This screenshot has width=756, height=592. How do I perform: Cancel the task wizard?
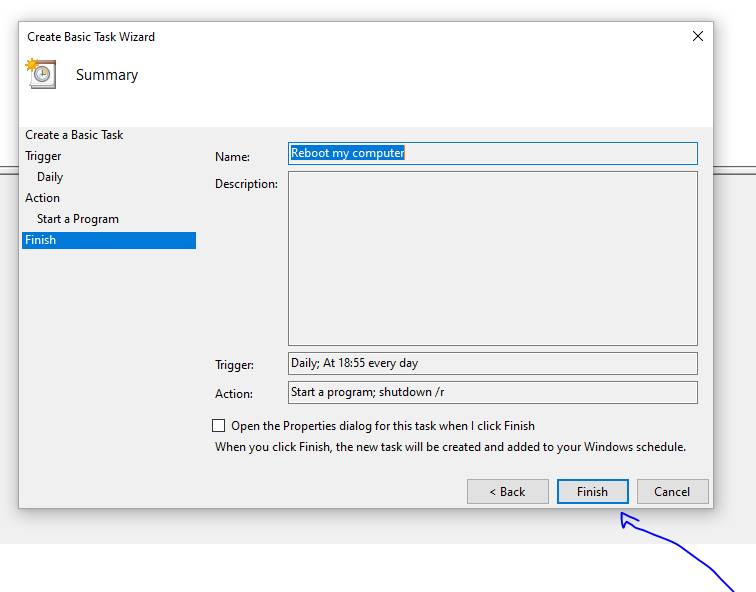[672, 491]
